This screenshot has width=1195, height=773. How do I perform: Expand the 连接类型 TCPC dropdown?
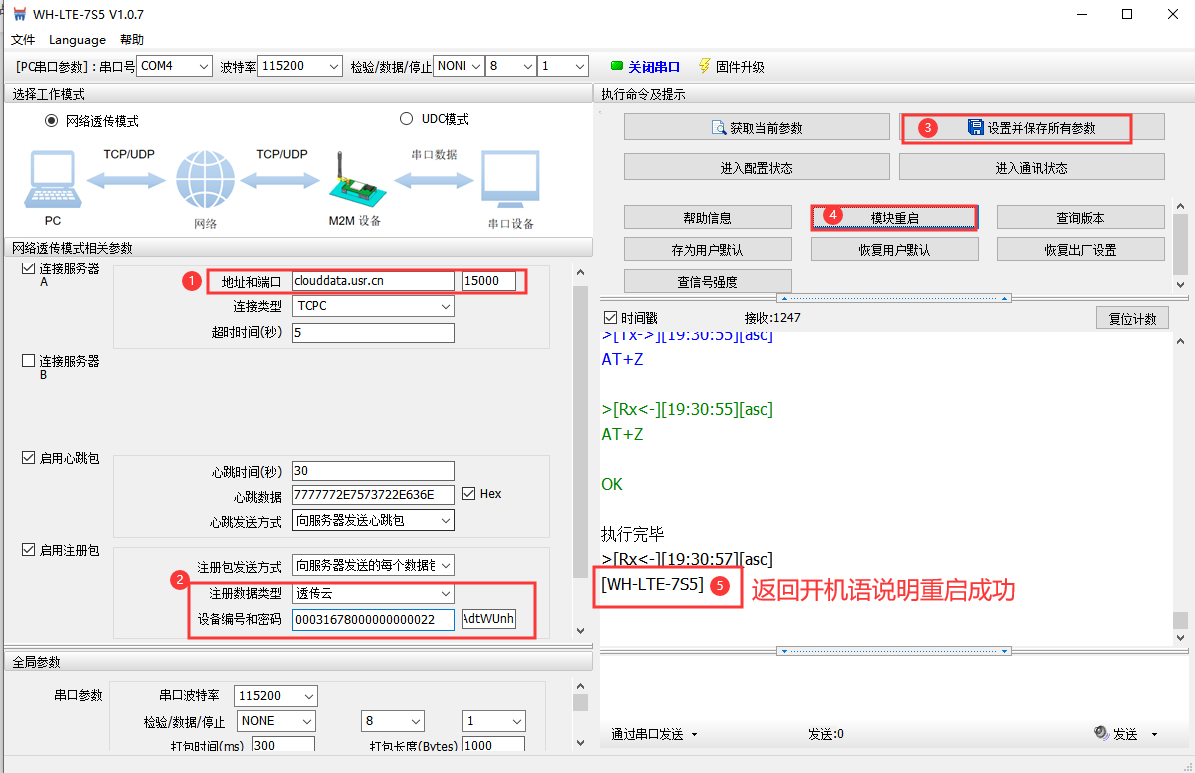point(446,307)
